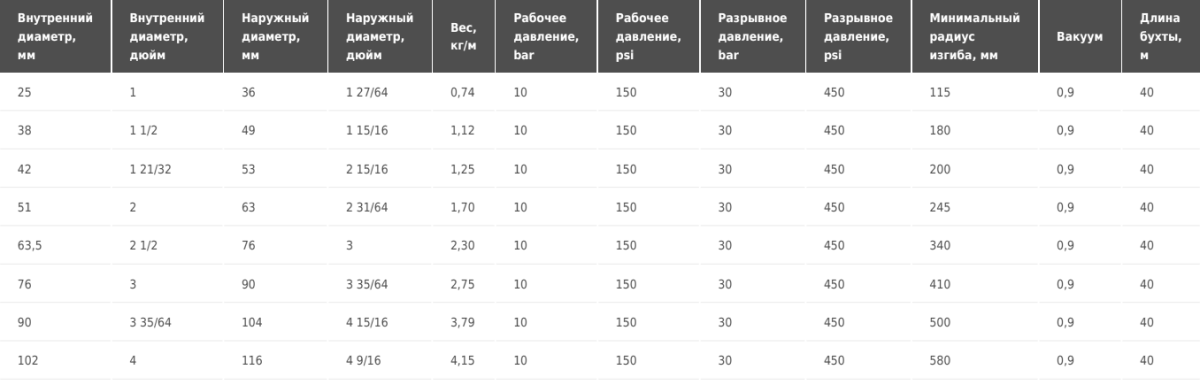
Task: Click the bend radius value 245
Action: coord(939,207)
